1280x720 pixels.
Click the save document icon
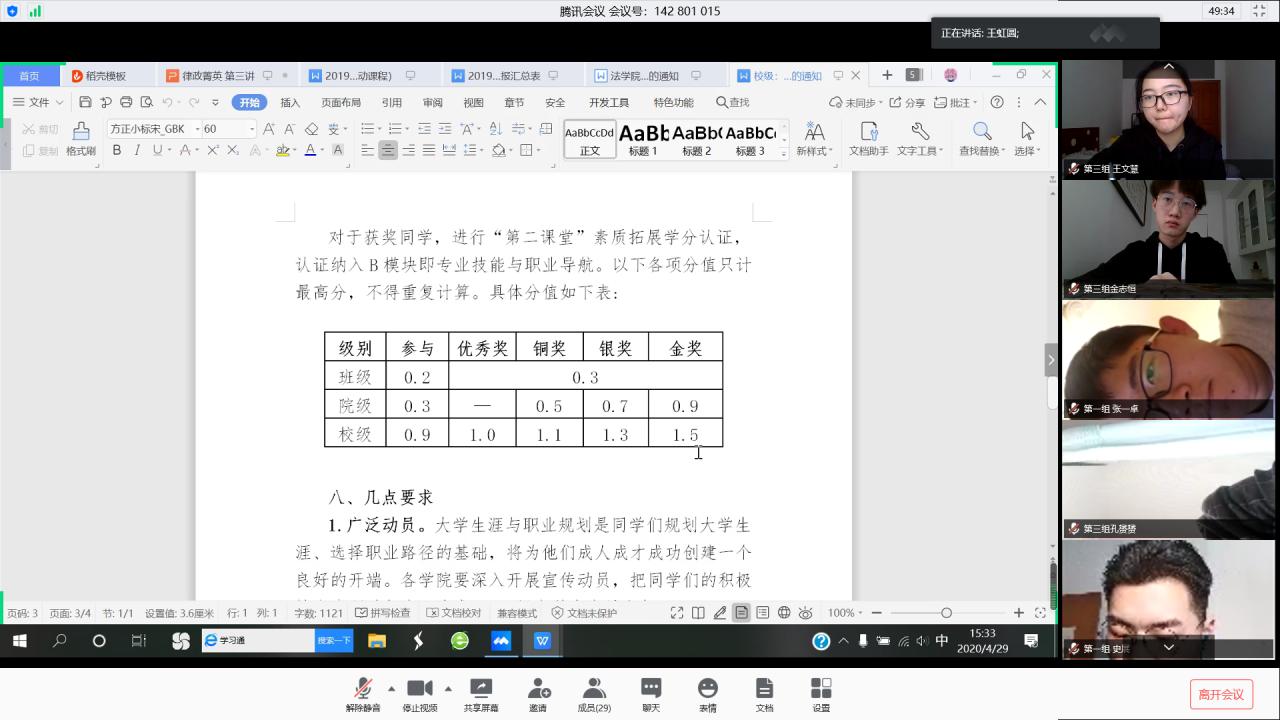pyautogui.click(x=85, y=102)
